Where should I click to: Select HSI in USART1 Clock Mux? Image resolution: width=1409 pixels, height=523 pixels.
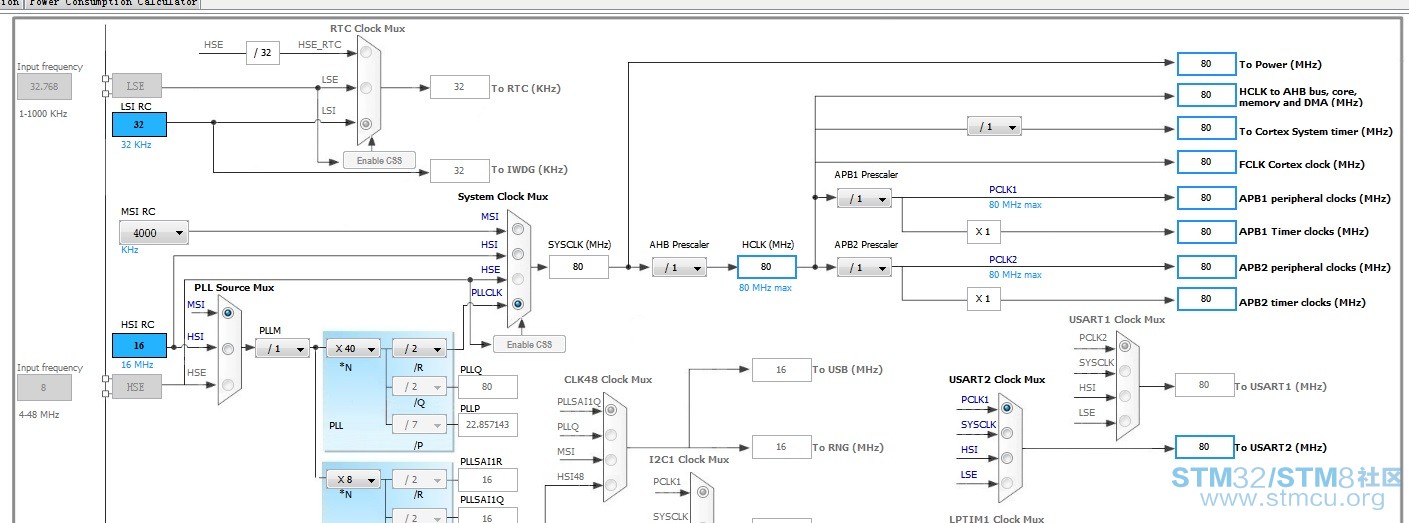[x=1125, y=396]
